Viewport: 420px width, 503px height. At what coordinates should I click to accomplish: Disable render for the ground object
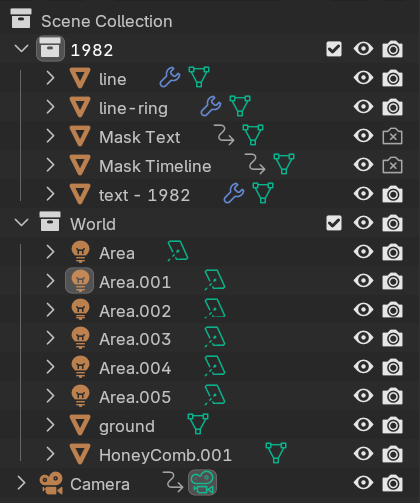[393, 425]
